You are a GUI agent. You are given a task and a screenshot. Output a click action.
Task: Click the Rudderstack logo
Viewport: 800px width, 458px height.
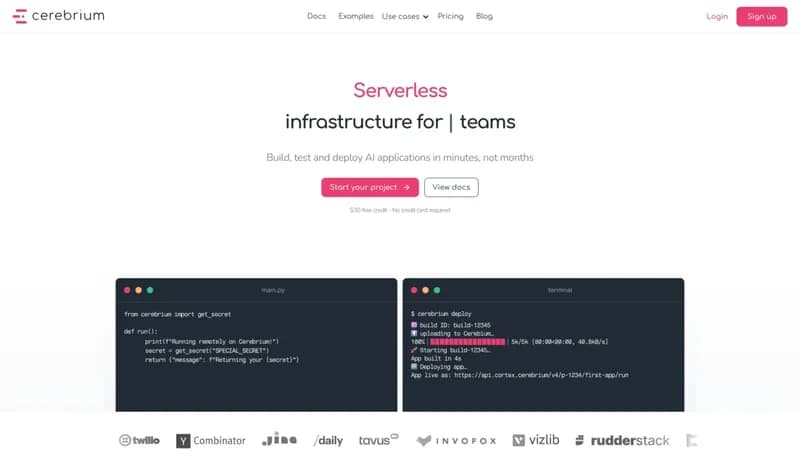click(x=622, y=440)
